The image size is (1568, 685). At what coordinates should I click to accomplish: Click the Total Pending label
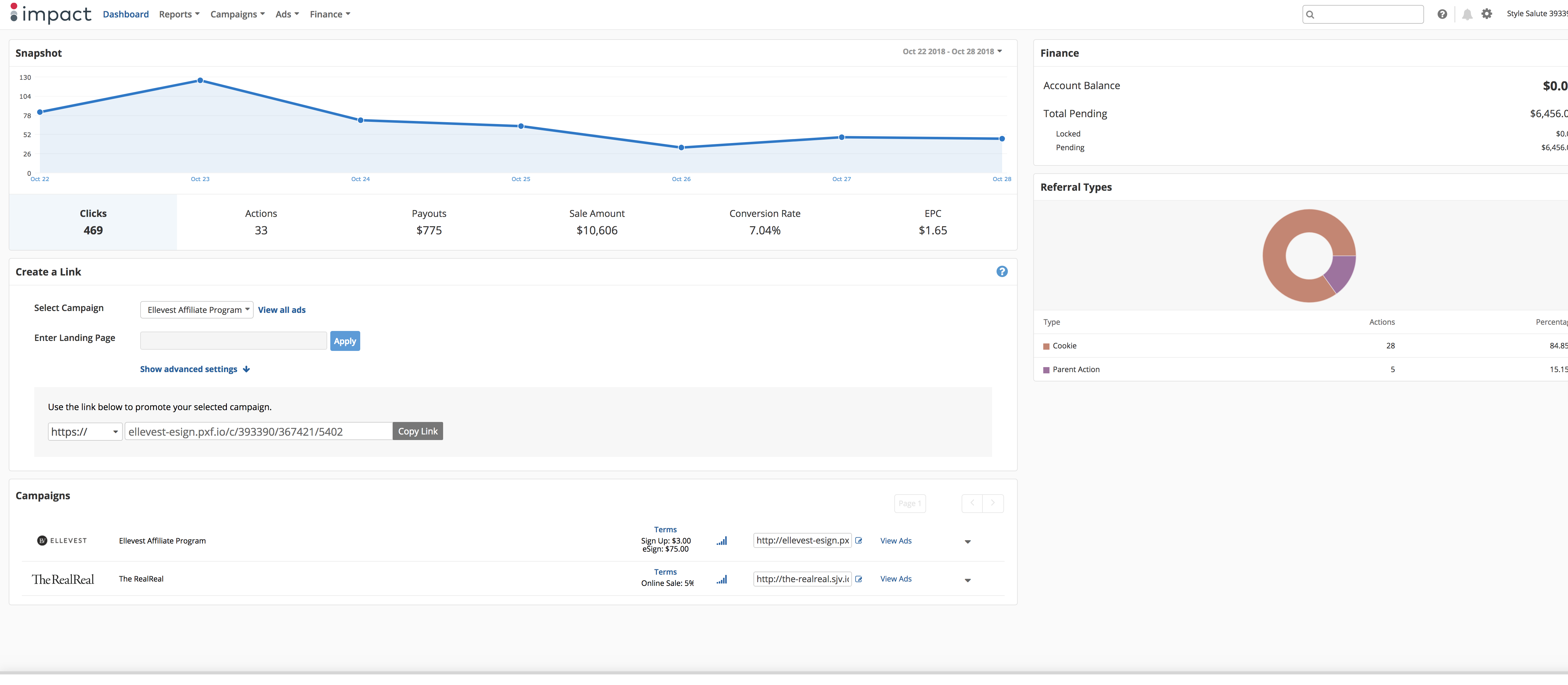[1075, 114]
